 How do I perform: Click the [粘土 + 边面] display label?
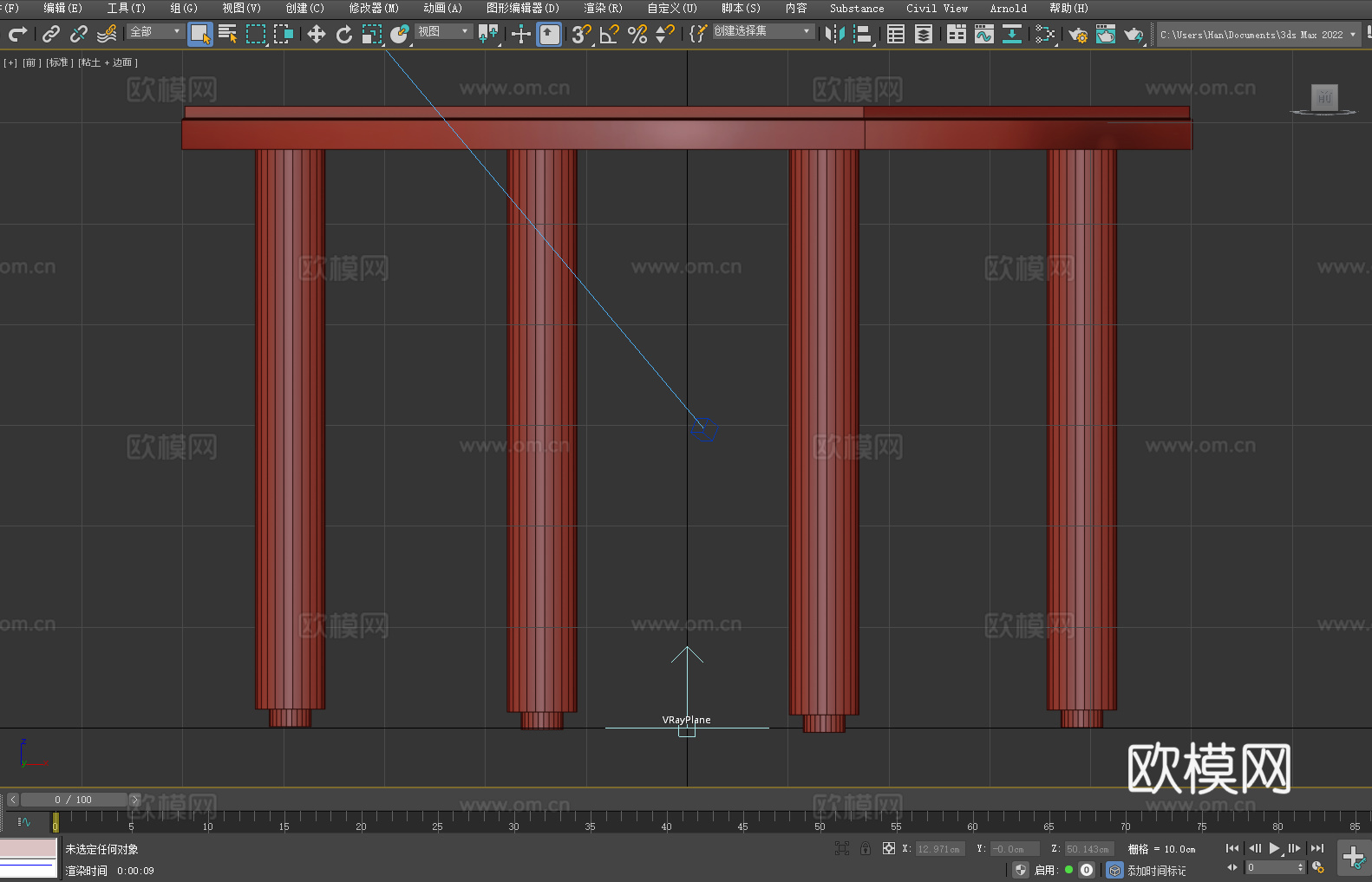[x=108, y=62]
